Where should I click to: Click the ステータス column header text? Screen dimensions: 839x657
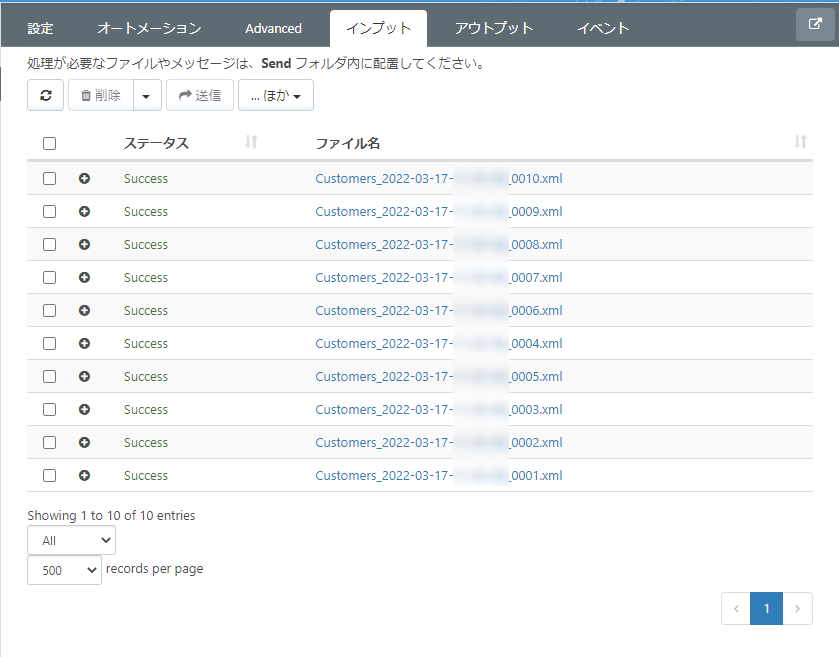pos(156,143)
